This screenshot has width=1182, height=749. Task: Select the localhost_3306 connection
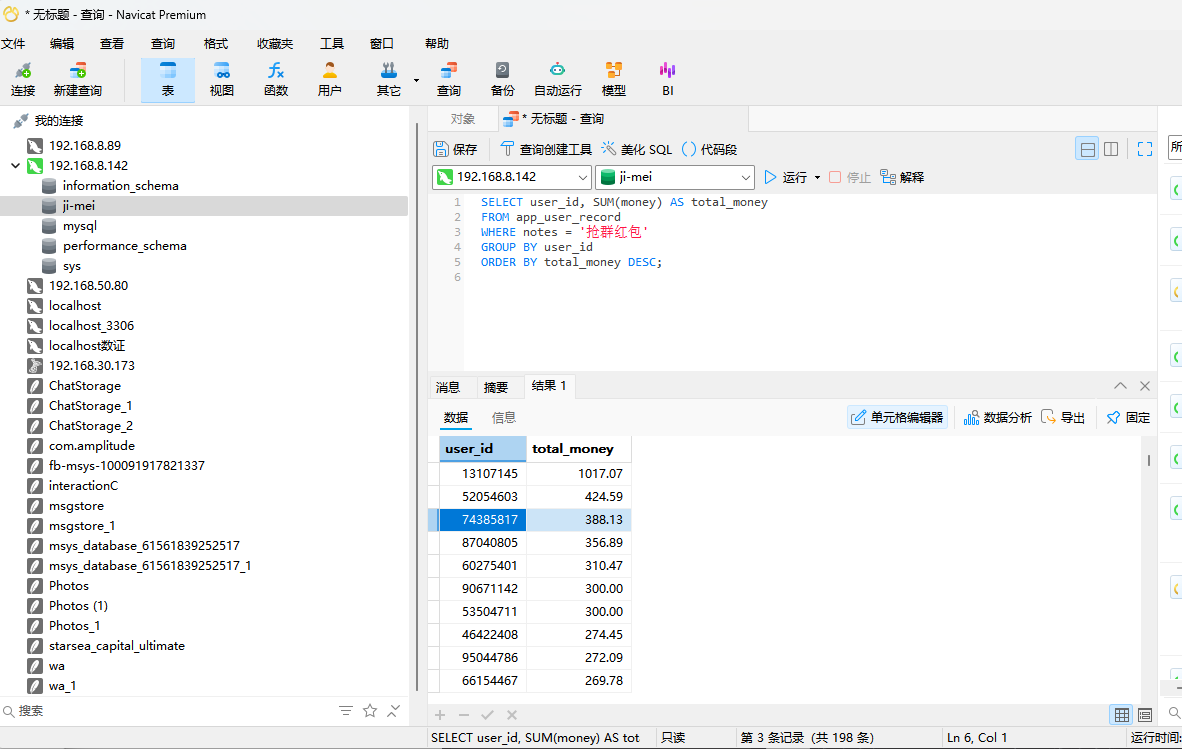[91, 326]
